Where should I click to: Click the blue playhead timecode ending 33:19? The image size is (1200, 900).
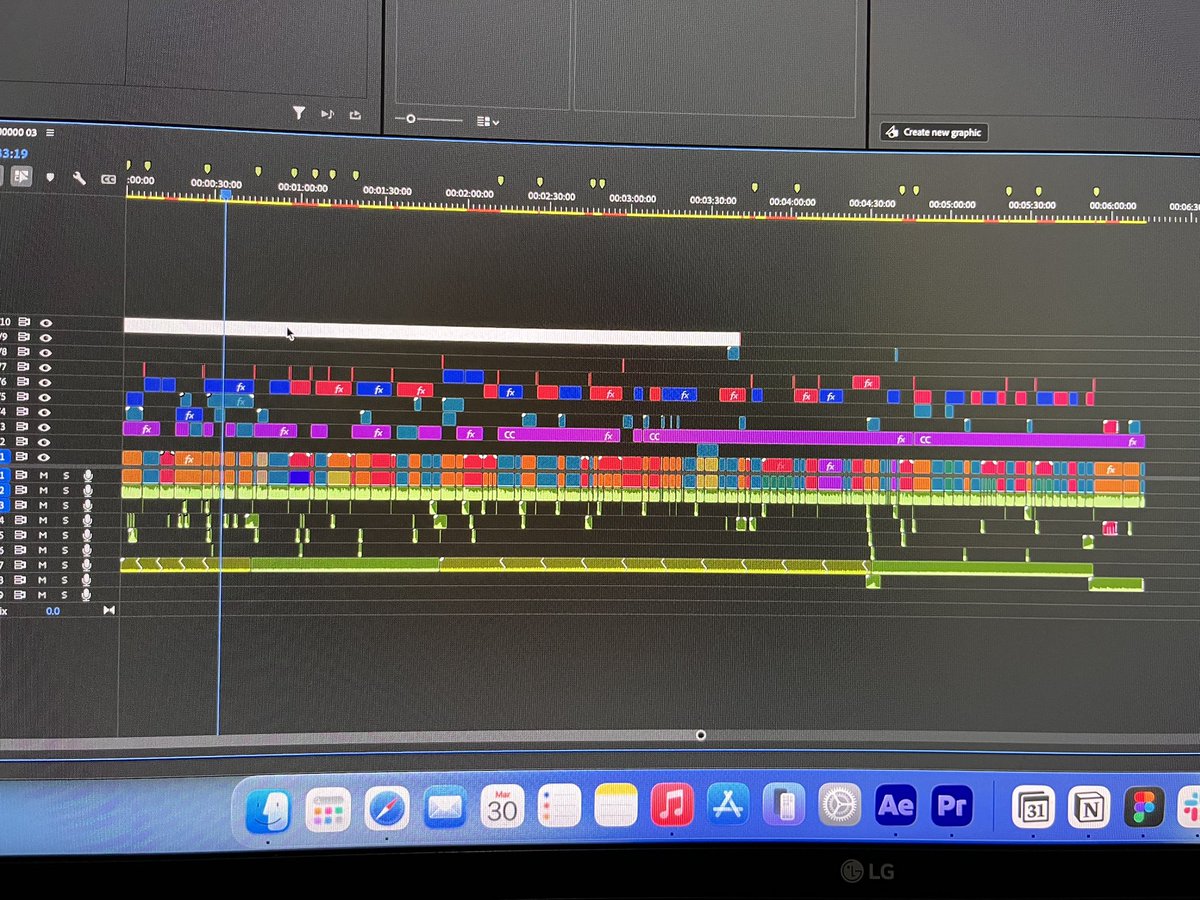[x=14, y=154]
